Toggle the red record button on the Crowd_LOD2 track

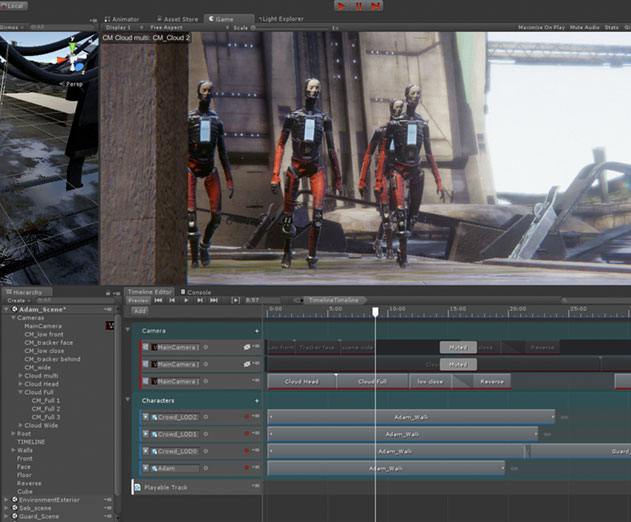pos(247,417)
